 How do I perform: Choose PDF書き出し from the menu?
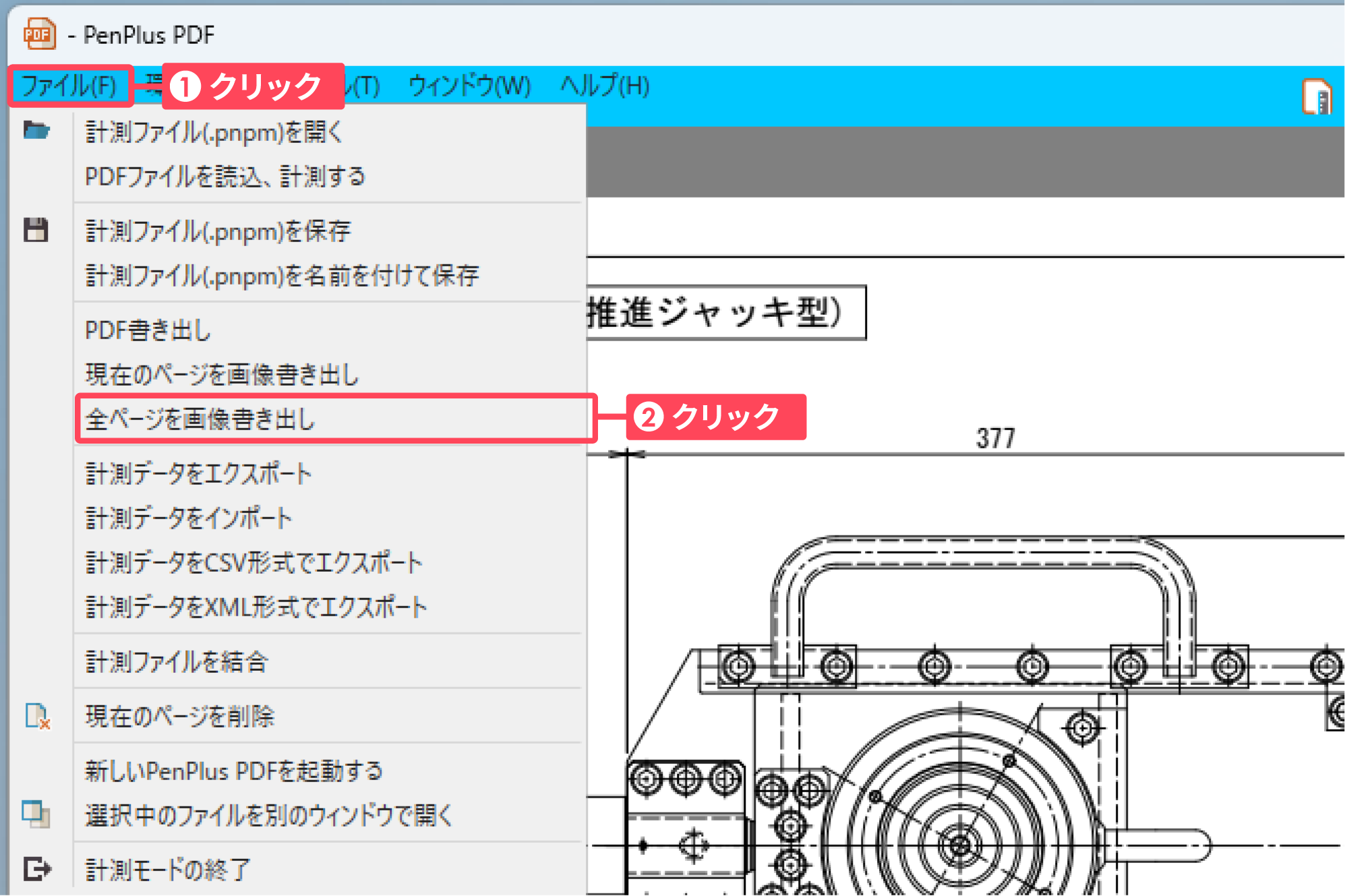click(148, 330)
